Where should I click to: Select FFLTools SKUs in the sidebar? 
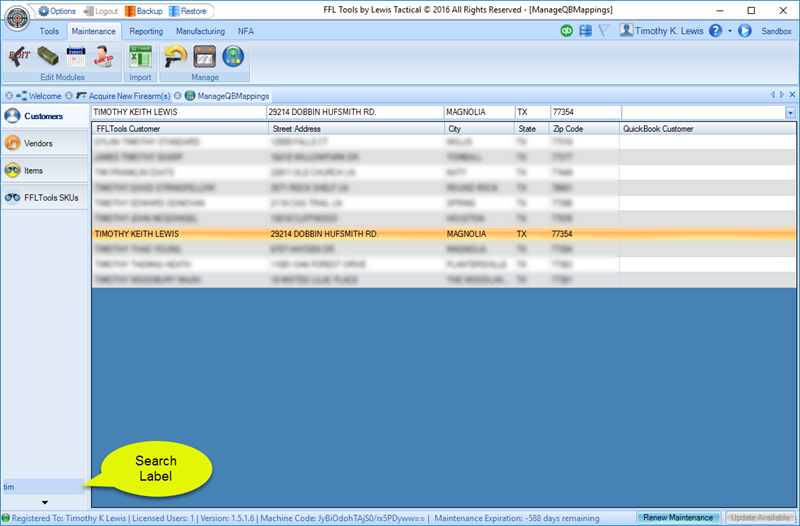click(x=45, y=197)
